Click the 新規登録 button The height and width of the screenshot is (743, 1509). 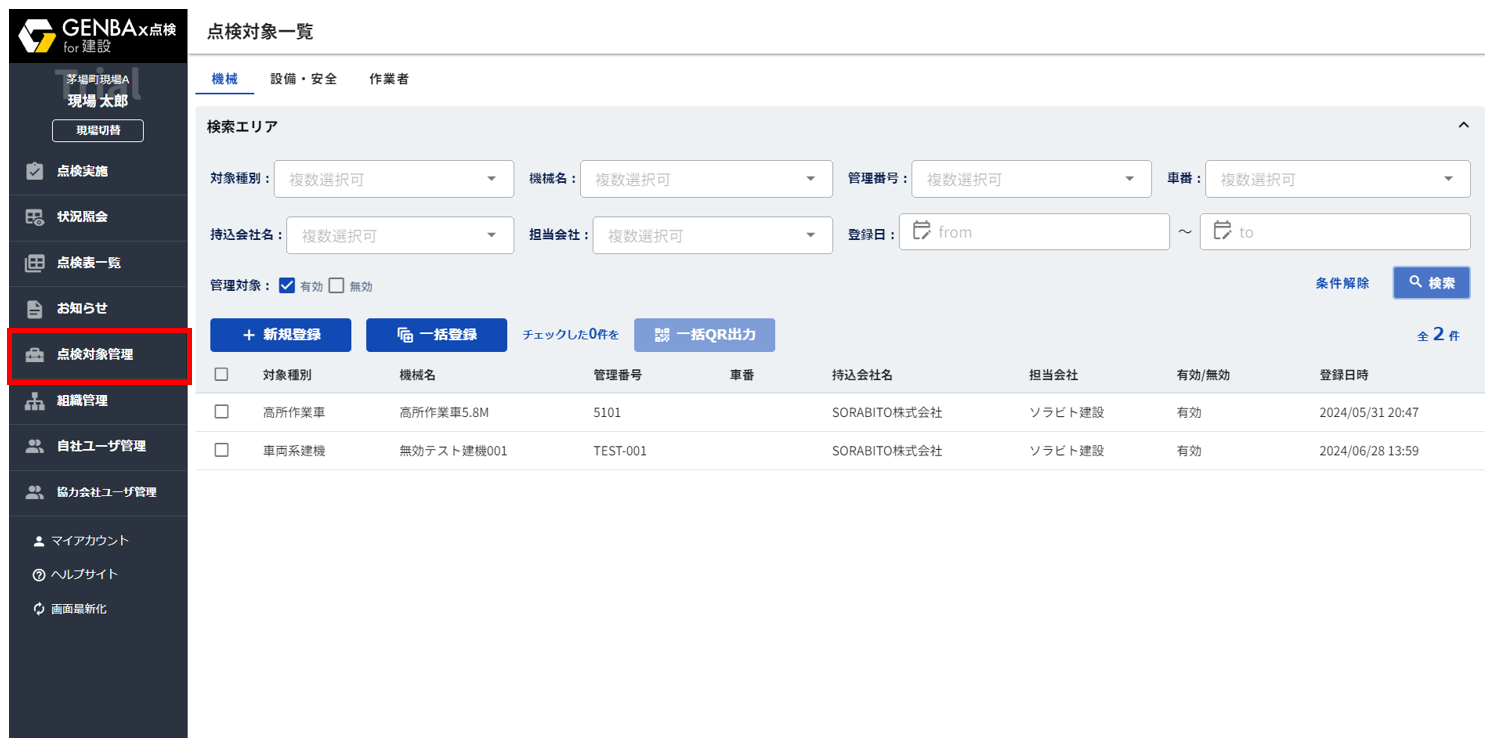click(x=280, y=335)
